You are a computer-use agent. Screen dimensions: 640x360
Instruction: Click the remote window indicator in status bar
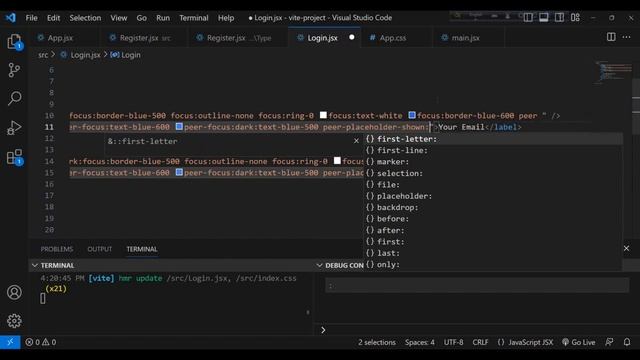click(10, 342)
